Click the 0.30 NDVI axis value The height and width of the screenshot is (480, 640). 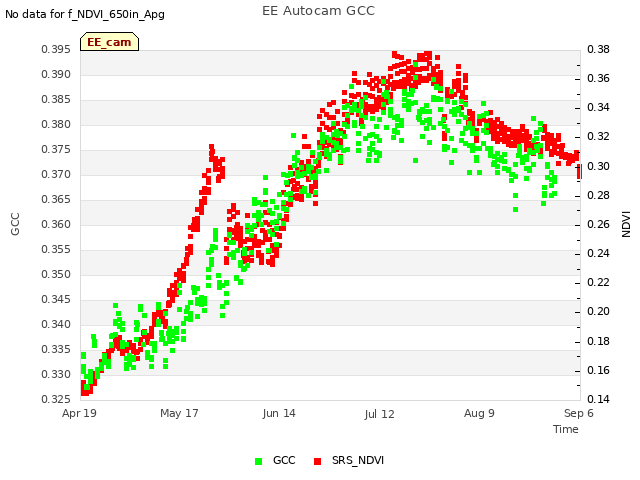598,166
